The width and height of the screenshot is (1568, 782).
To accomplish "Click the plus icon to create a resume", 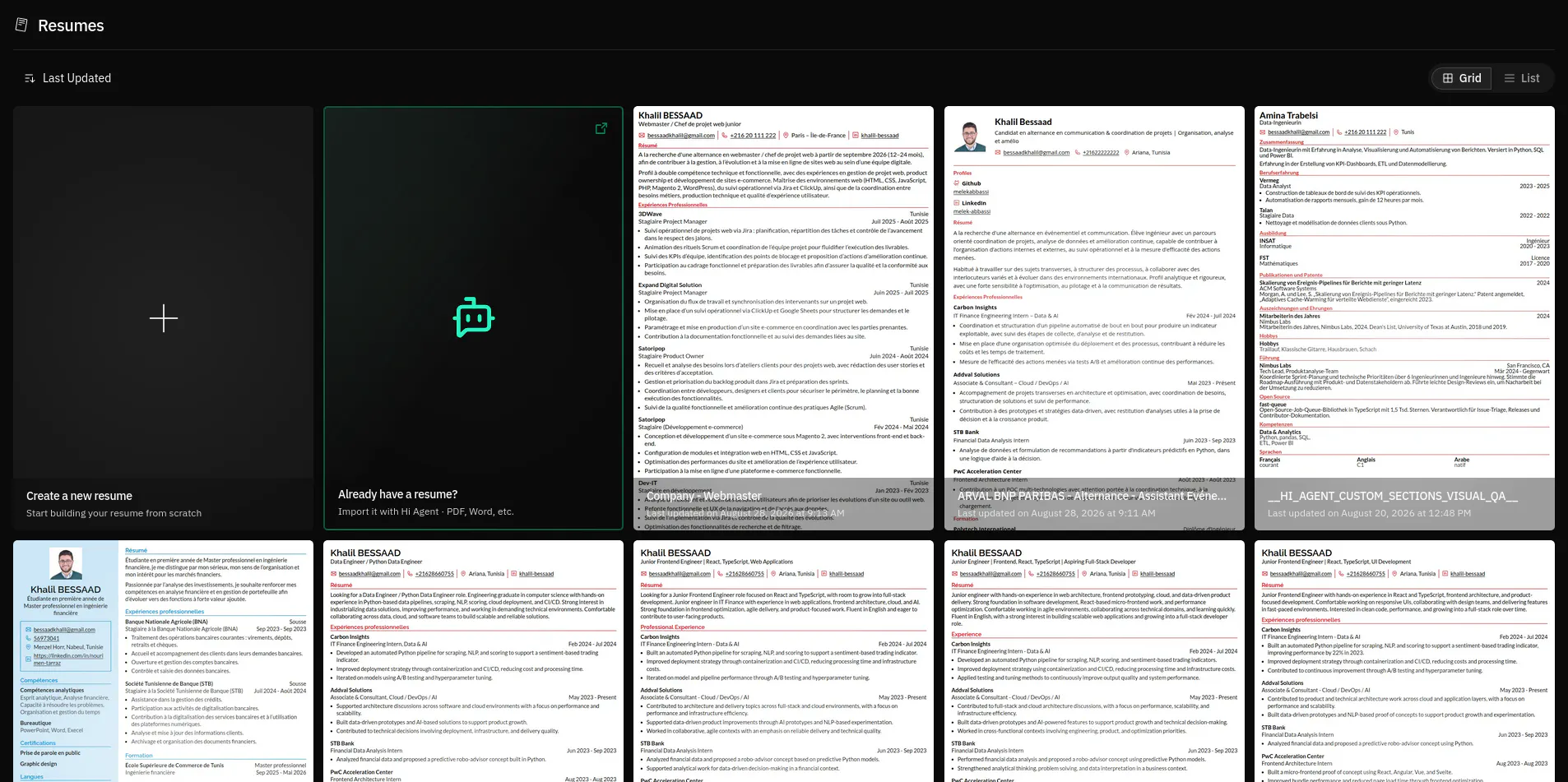I will (164, 318).
